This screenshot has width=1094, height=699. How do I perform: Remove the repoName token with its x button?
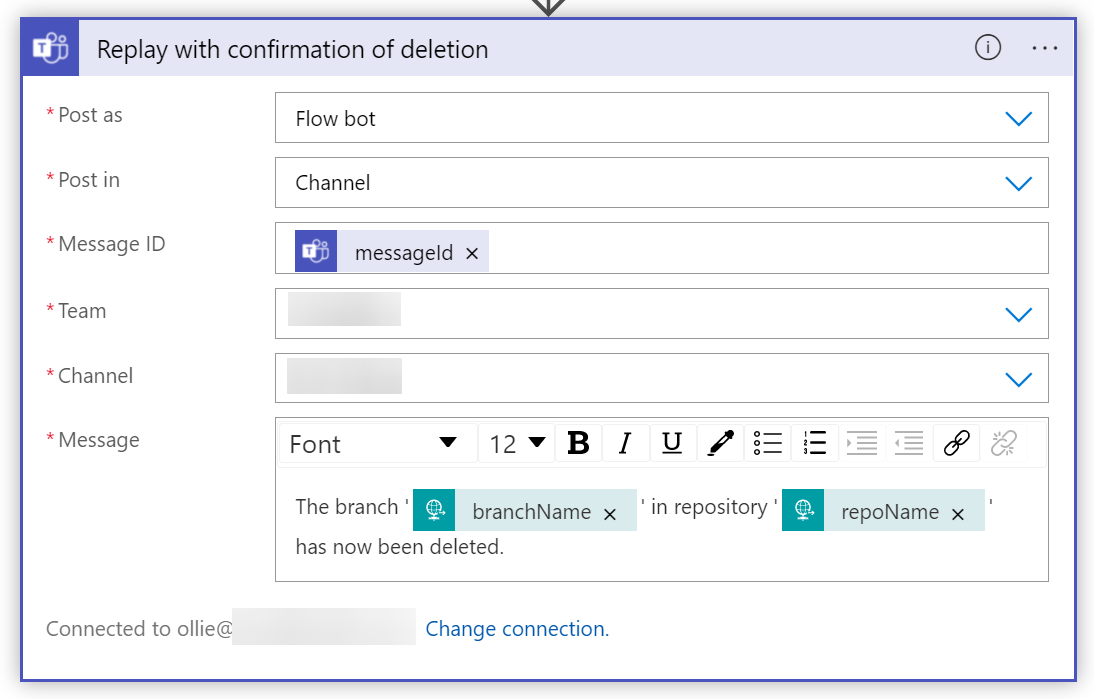pyautogui.click(x=958, y=511)
